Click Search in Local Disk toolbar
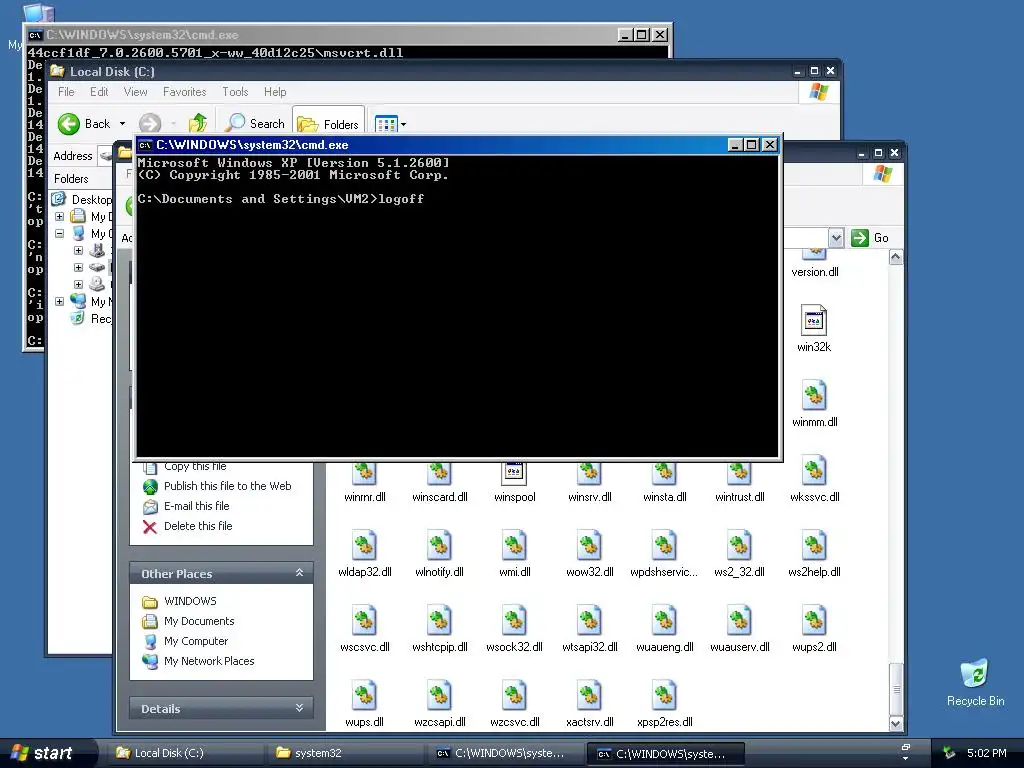The width and height of the screenshot is (1024, 768). pos(255,123)
